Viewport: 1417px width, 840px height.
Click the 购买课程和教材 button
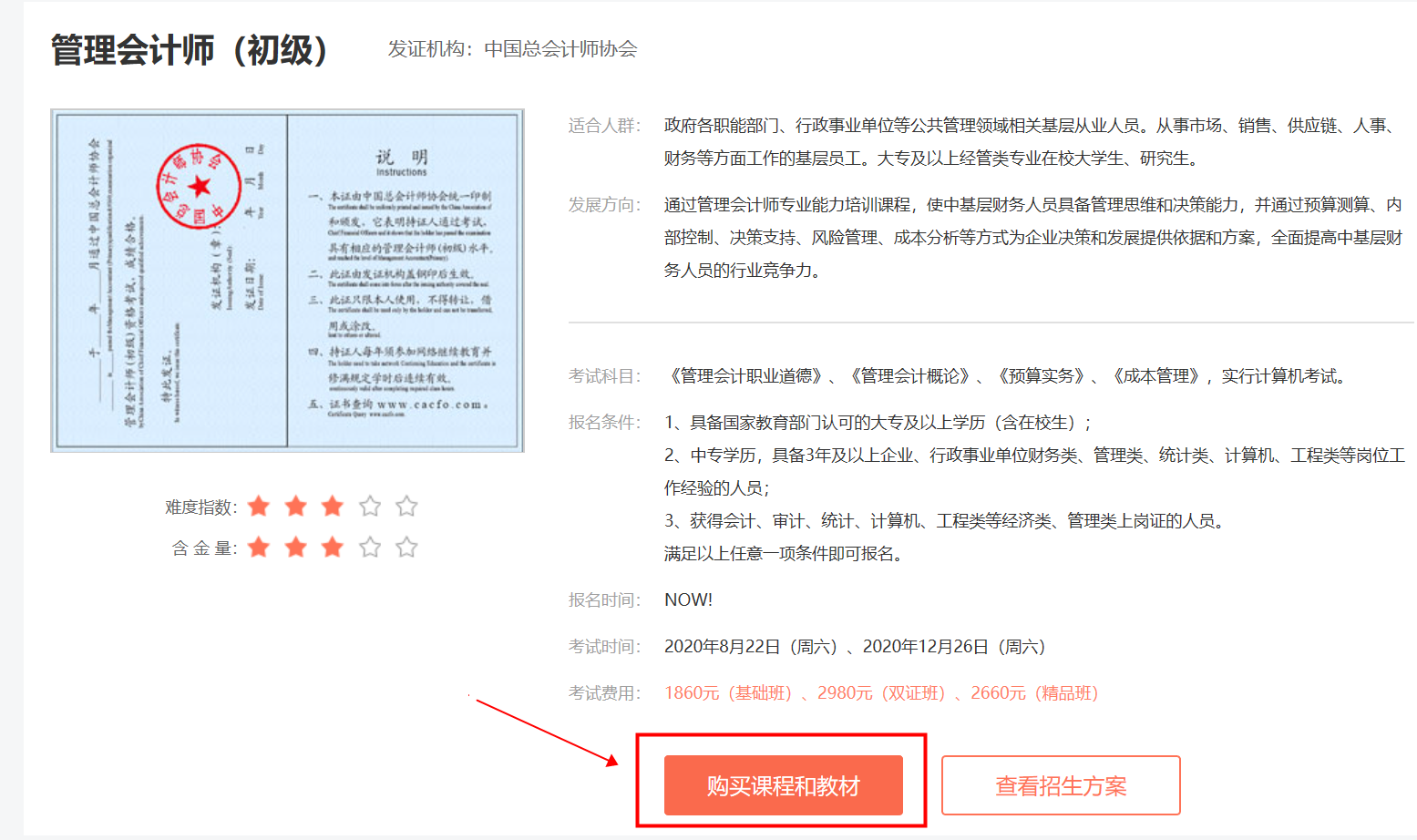click(x=783, y=785)
